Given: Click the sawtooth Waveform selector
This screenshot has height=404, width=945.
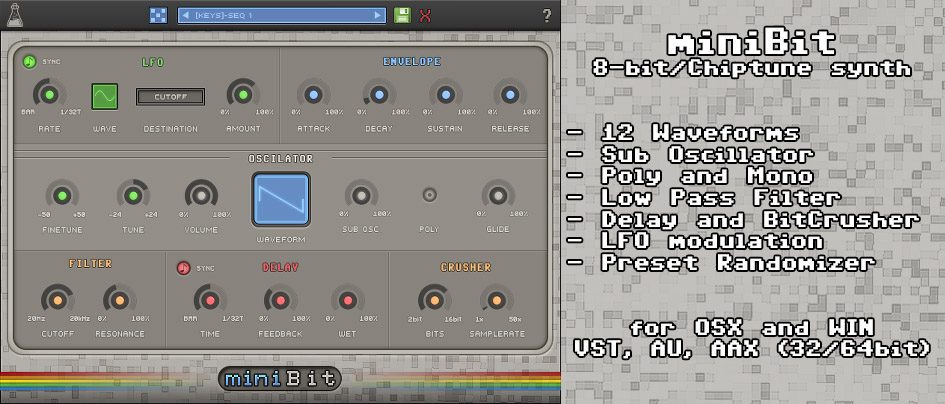Looking at the screenshot, I should (281, 200).
